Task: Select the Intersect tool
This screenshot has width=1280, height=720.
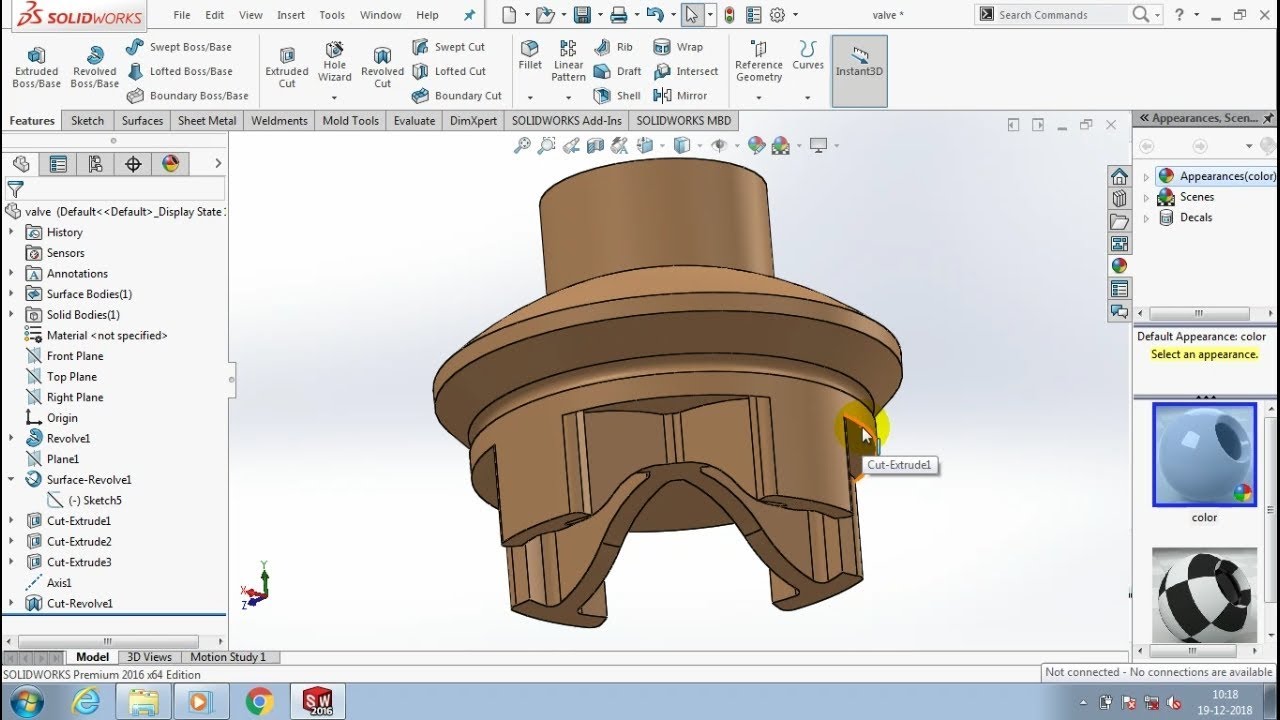Action: [x=686, y=71]
